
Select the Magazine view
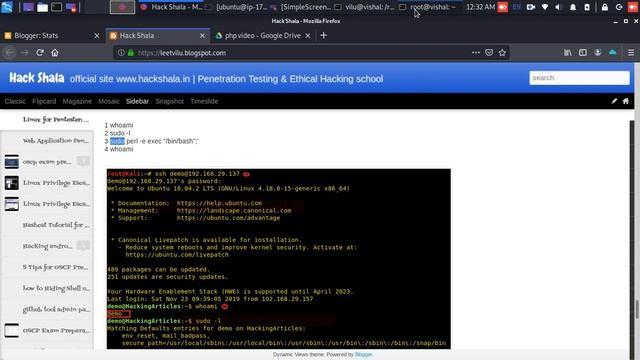click(77, 101)
